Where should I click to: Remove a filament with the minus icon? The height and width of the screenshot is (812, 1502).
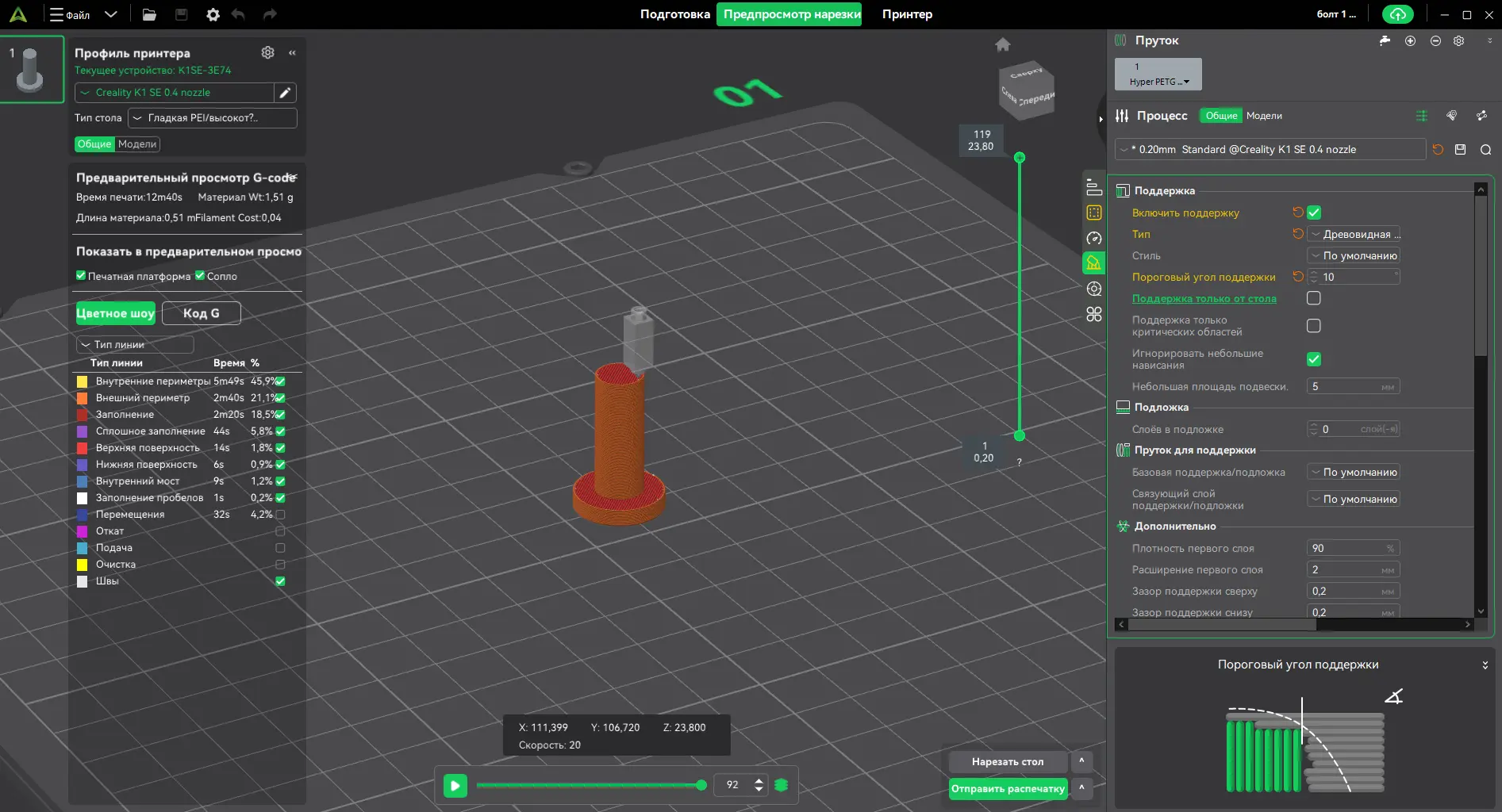pos(1435,40)
